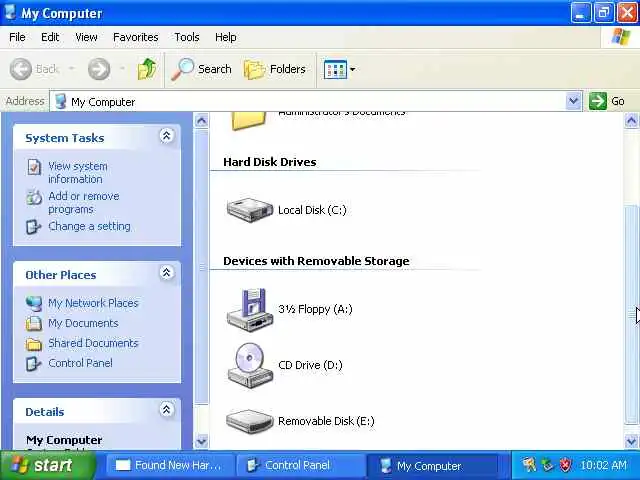640x480 pixels.
Task: Open My Documents link in Other Places
Action: pos(83,323)
